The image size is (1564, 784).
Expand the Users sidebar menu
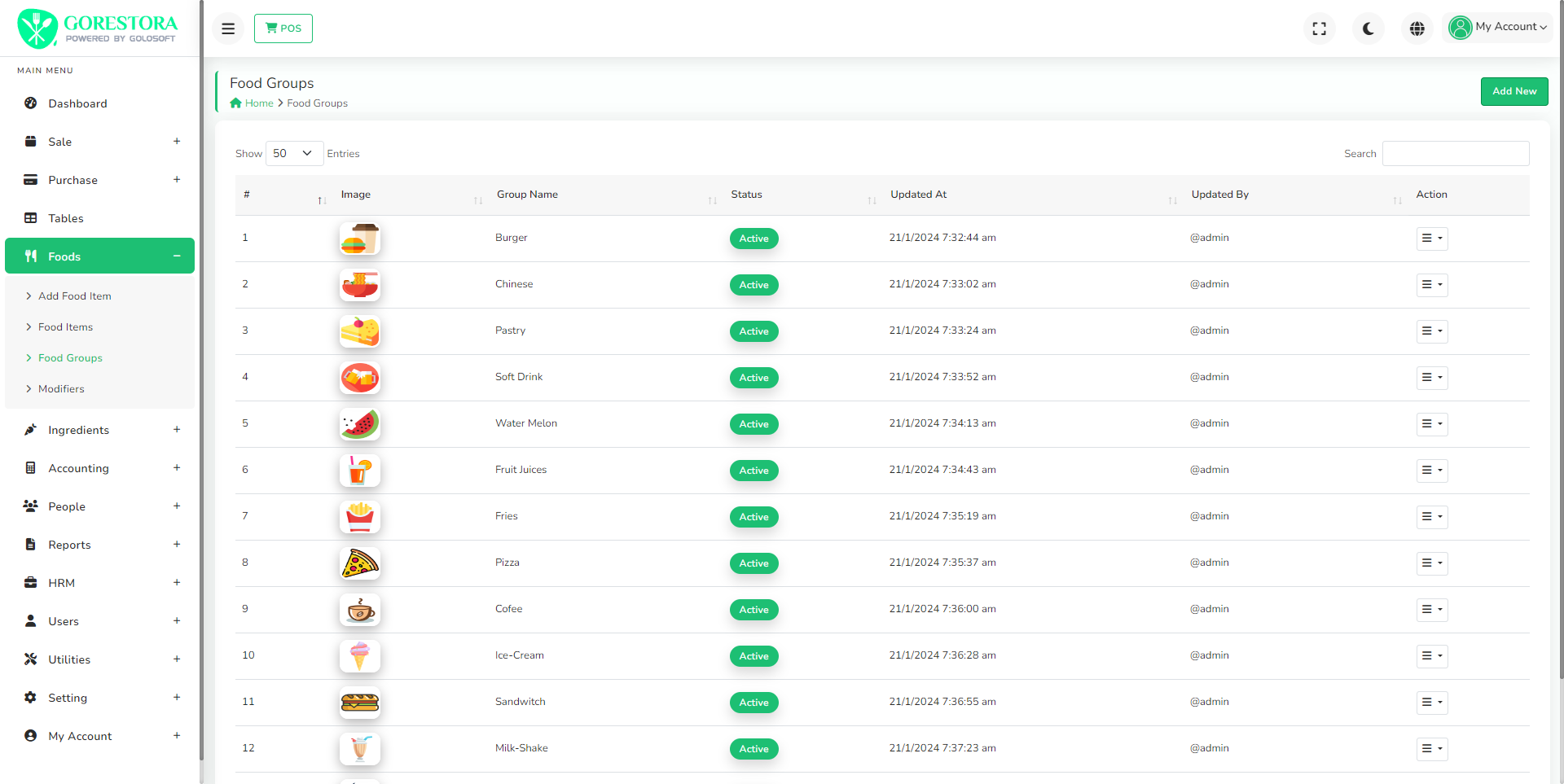pos(99,621)
